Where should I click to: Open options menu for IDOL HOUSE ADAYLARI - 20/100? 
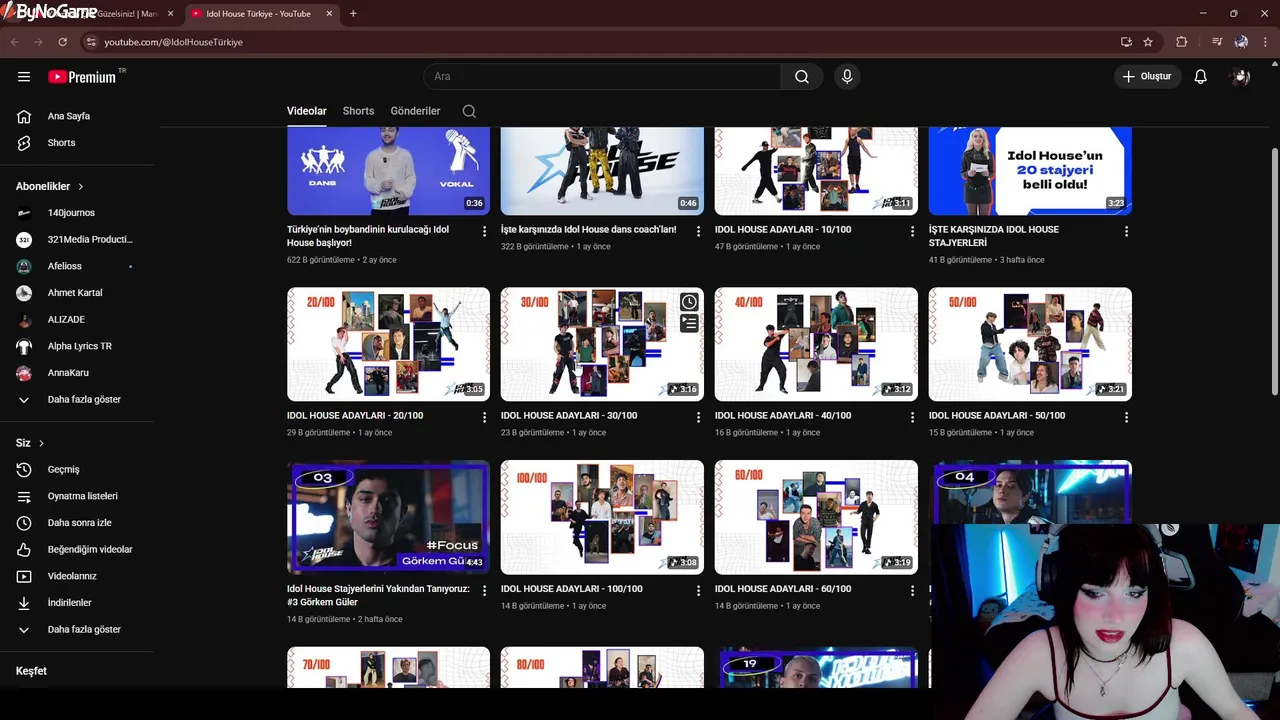pyautogui.click(x=484, y=417)
